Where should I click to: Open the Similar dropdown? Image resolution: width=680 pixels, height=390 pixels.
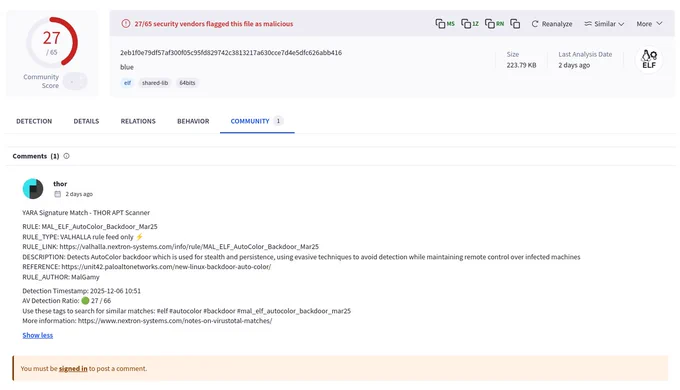pyautogui.click(x=604, y=24)
